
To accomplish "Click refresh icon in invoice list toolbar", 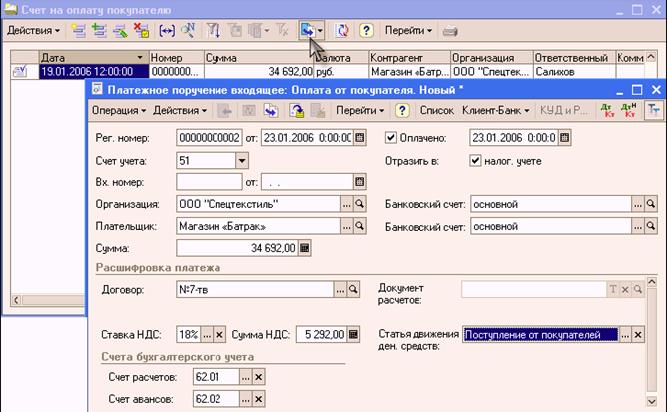I will 342,31.
